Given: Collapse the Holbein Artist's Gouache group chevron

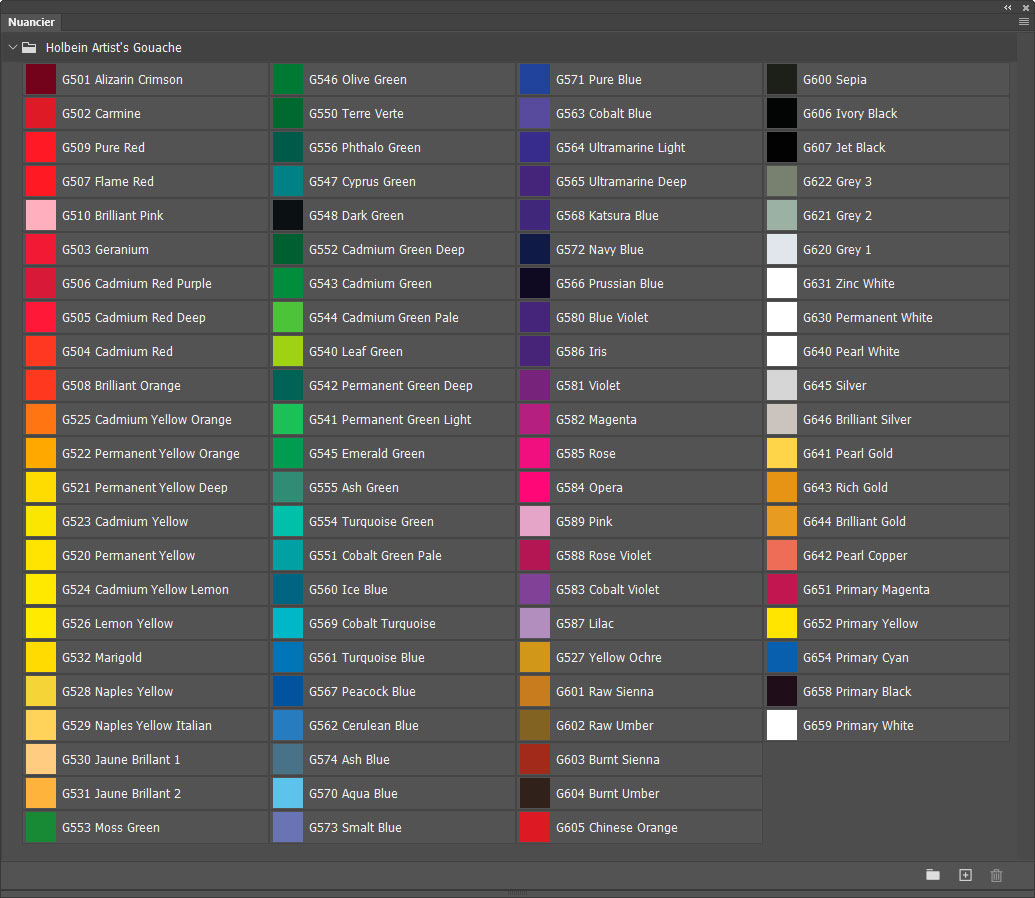Looking at the screenshot, I should (x=13, y=47).
